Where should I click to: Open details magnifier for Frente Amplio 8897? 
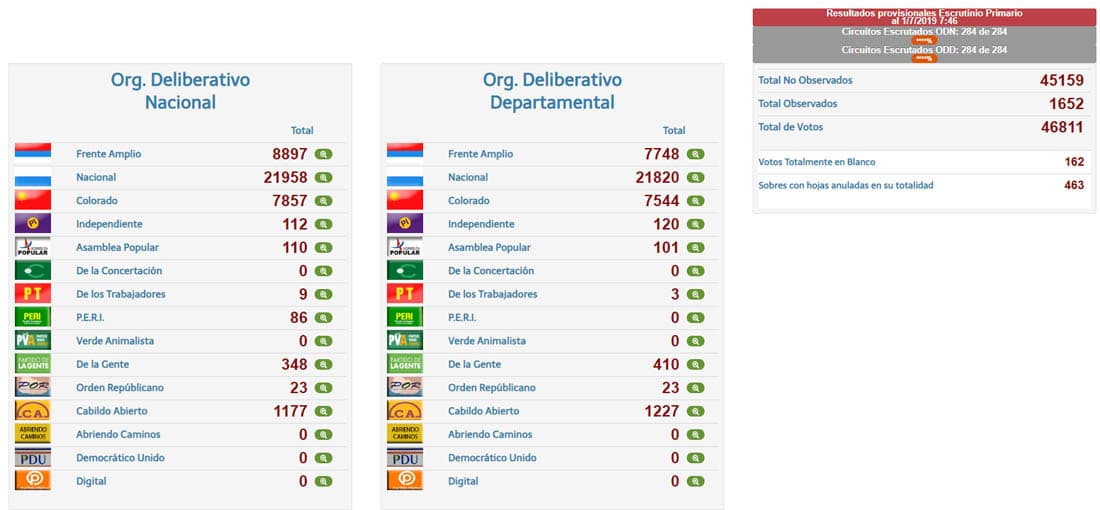pos(323,154)
